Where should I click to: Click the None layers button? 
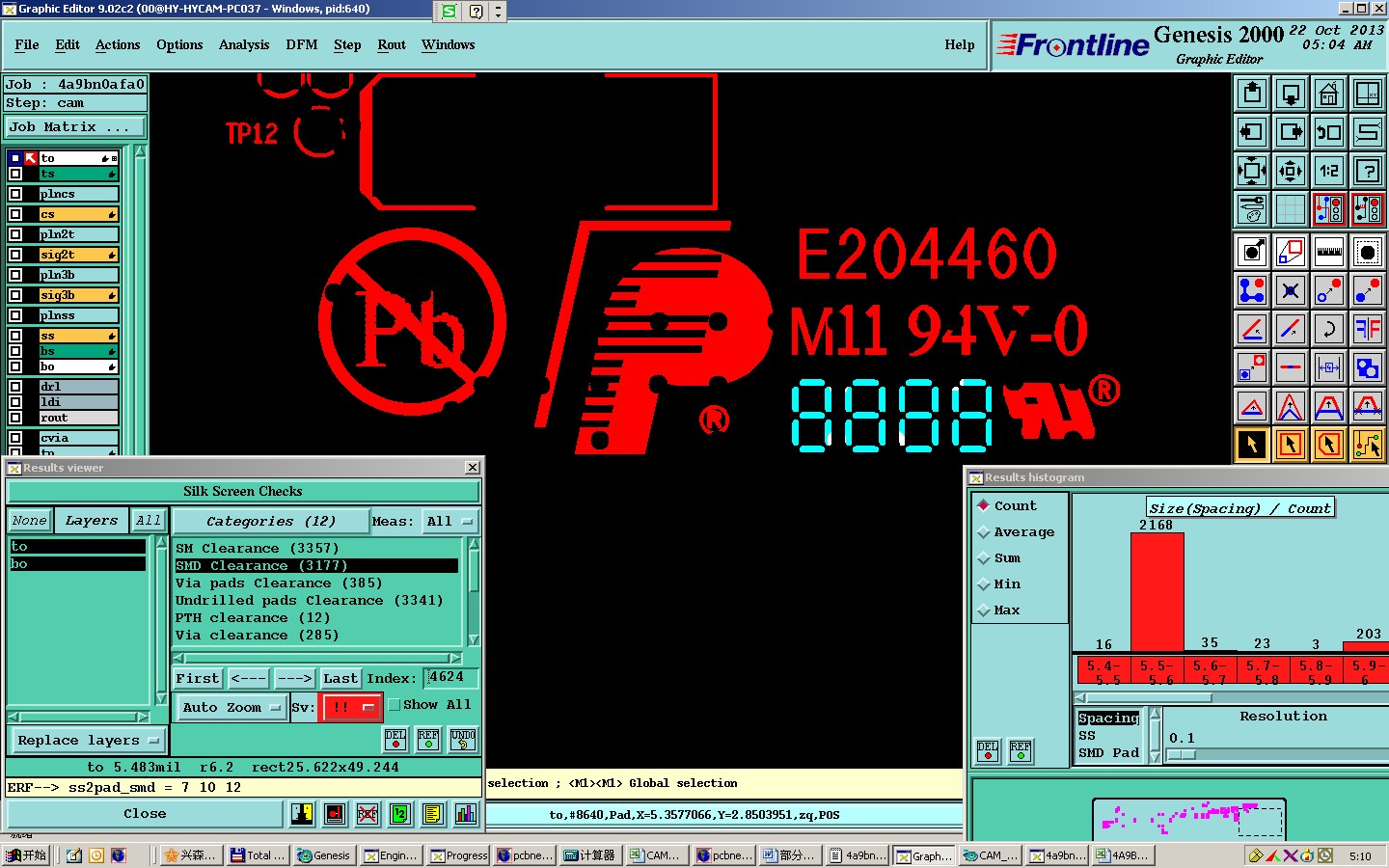pos(29,521)
